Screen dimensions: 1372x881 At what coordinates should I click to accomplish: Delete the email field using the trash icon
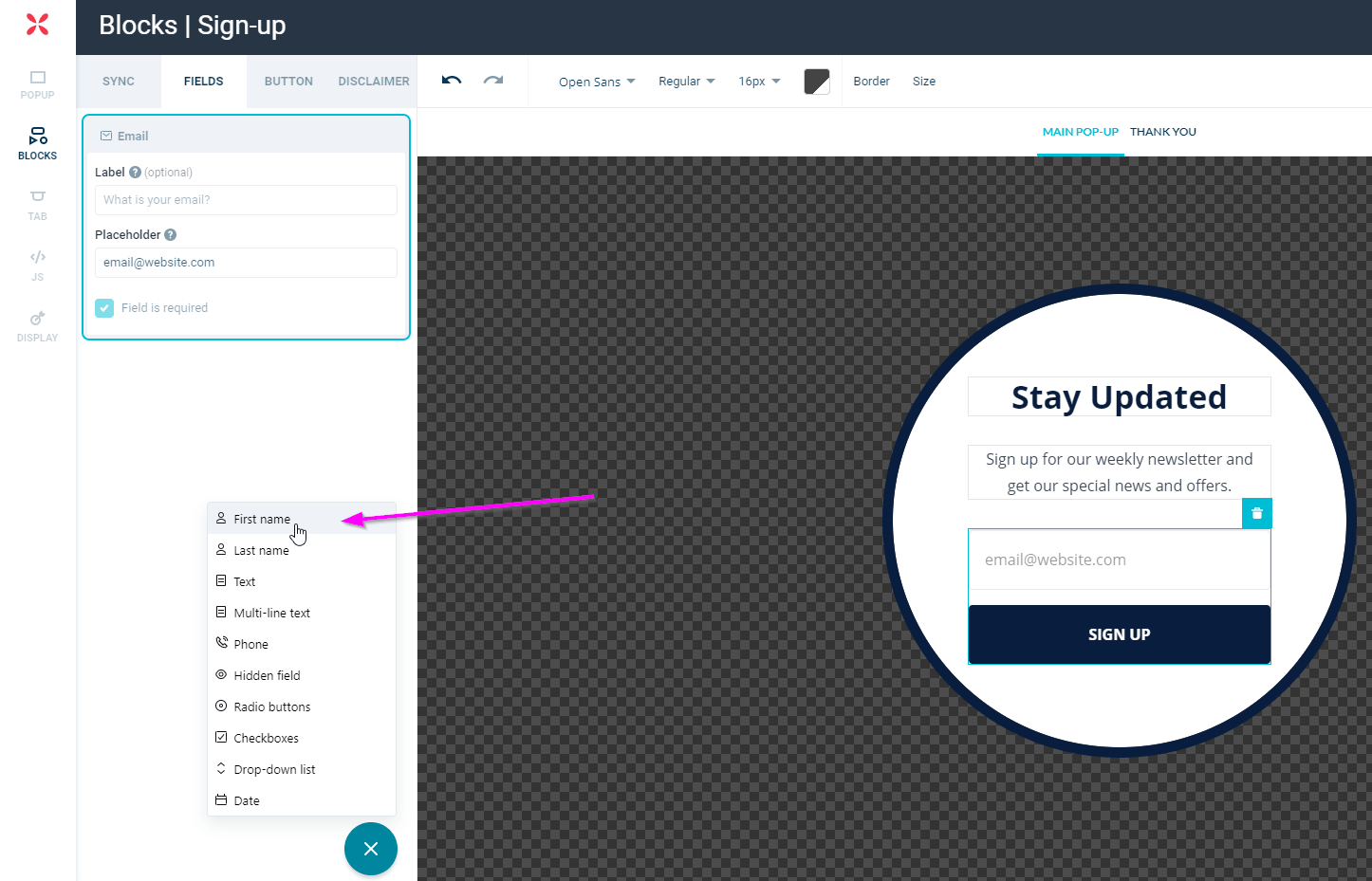coord(1256,513)
